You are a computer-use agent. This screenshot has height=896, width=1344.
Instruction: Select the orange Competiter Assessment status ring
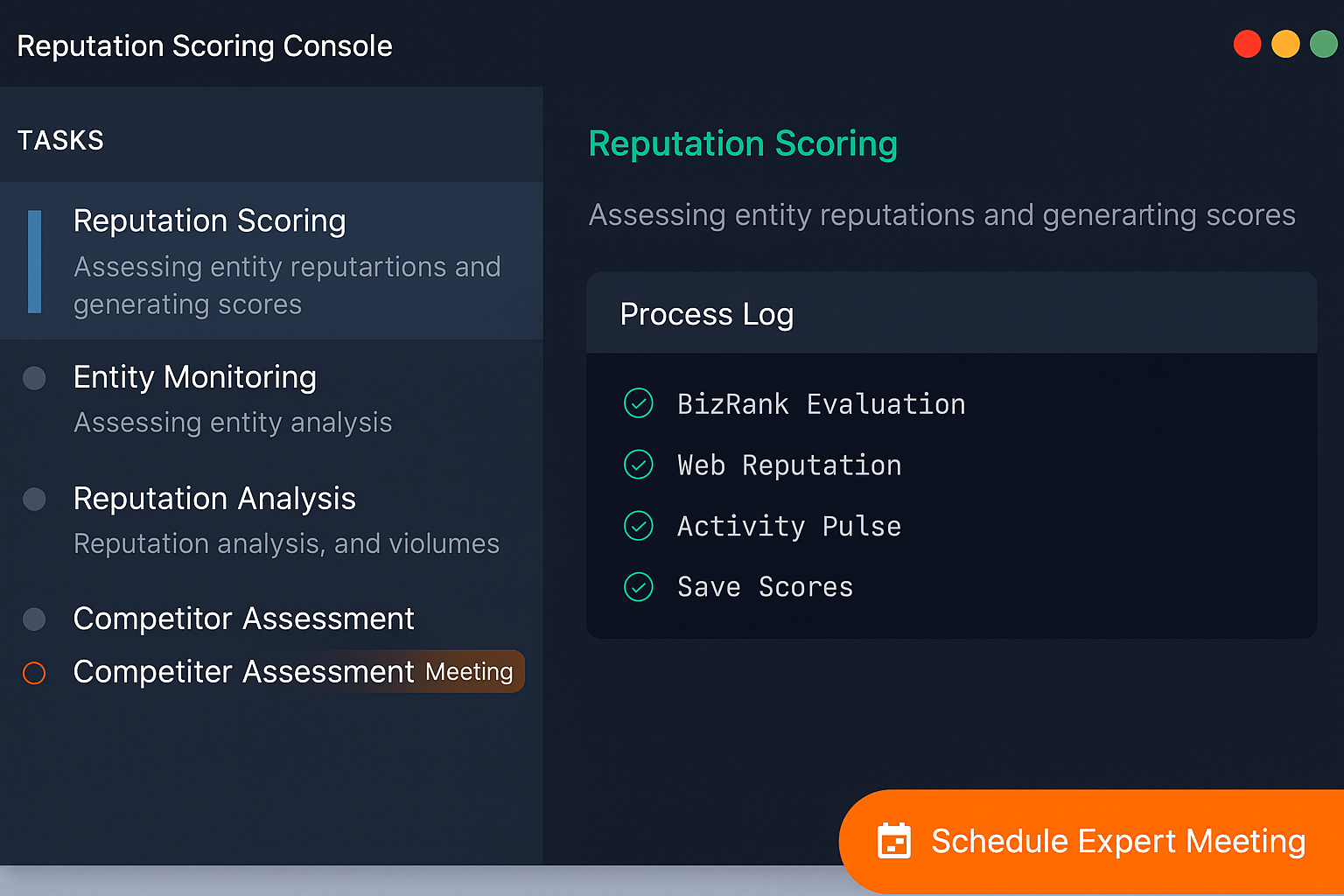click(34, 673)
